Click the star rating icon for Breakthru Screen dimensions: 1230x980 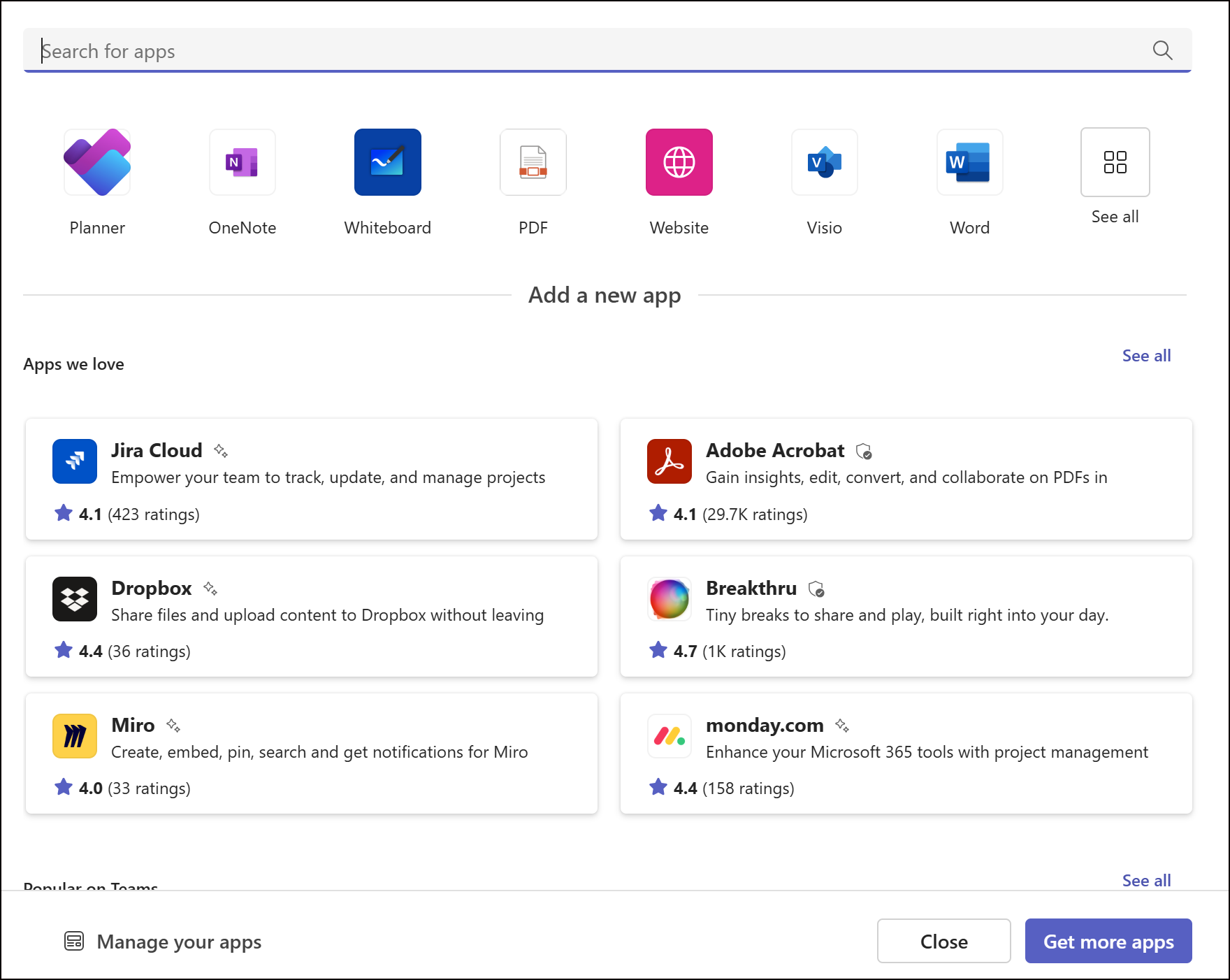coord(658,651)
